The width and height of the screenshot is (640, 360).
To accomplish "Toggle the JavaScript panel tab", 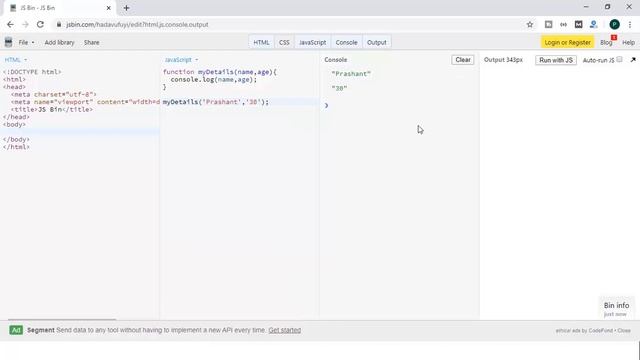I will (312, 42).
